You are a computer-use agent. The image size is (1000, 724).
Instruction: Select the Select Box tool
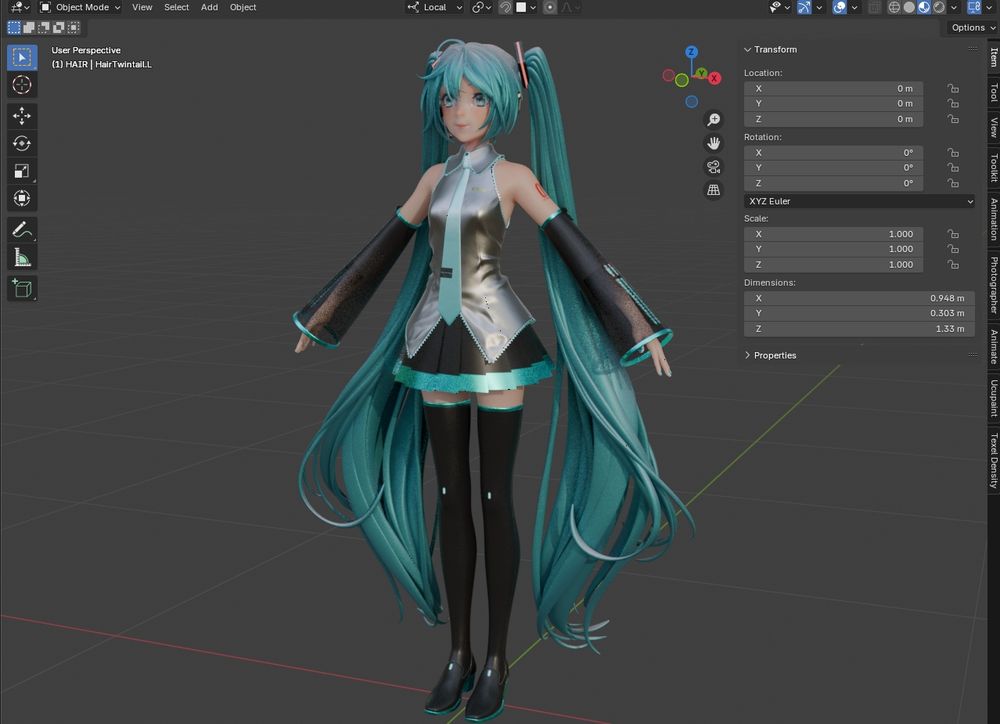22,57
